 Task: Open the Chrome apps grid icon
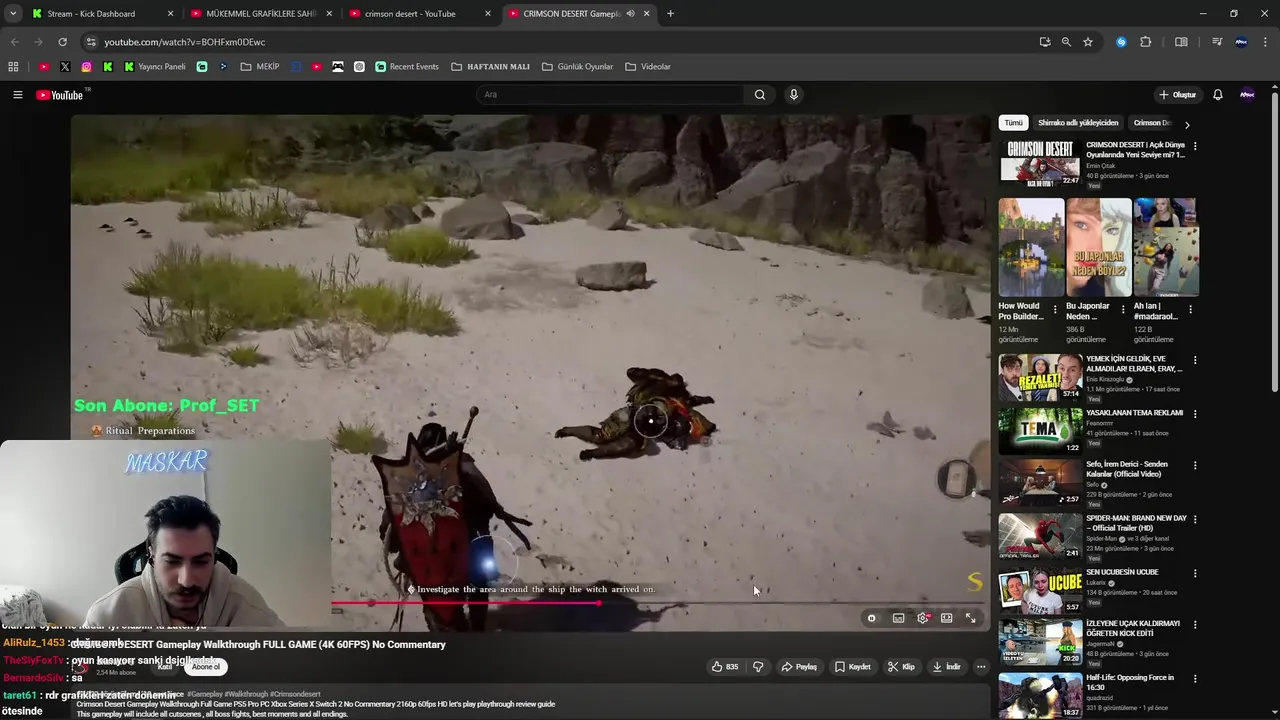(x=13, y=67)
